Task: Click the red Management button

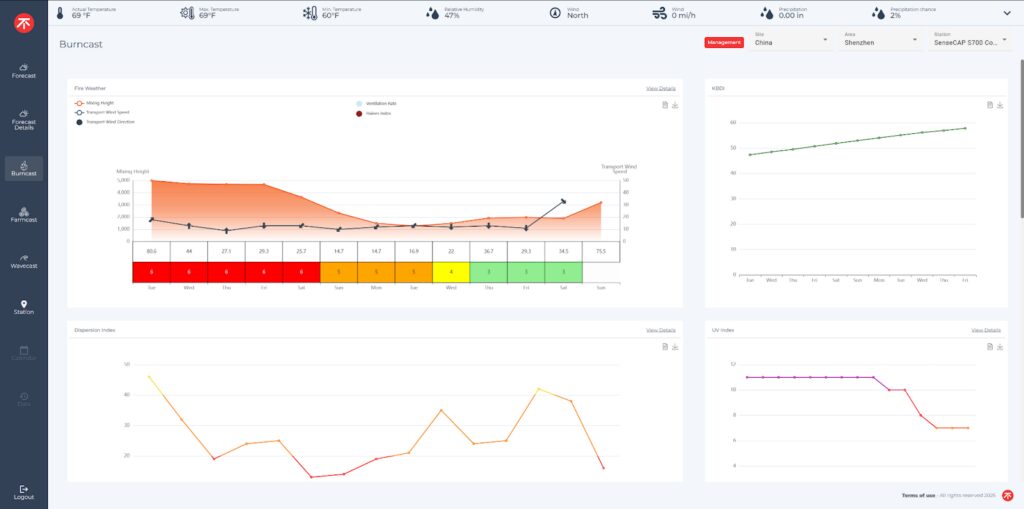Action: tap(723, 43)
